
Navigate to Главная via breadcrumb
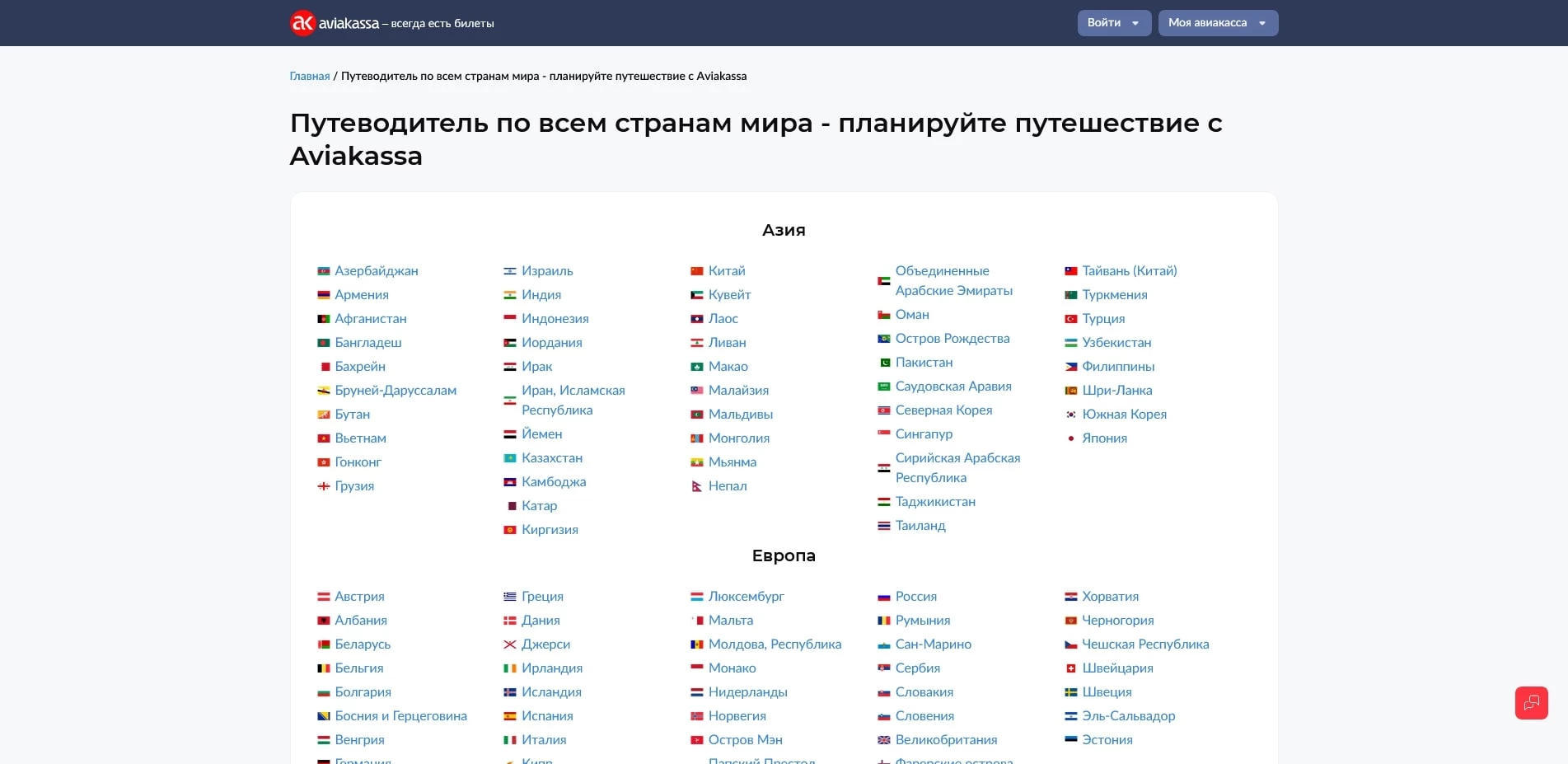point(310,75)
